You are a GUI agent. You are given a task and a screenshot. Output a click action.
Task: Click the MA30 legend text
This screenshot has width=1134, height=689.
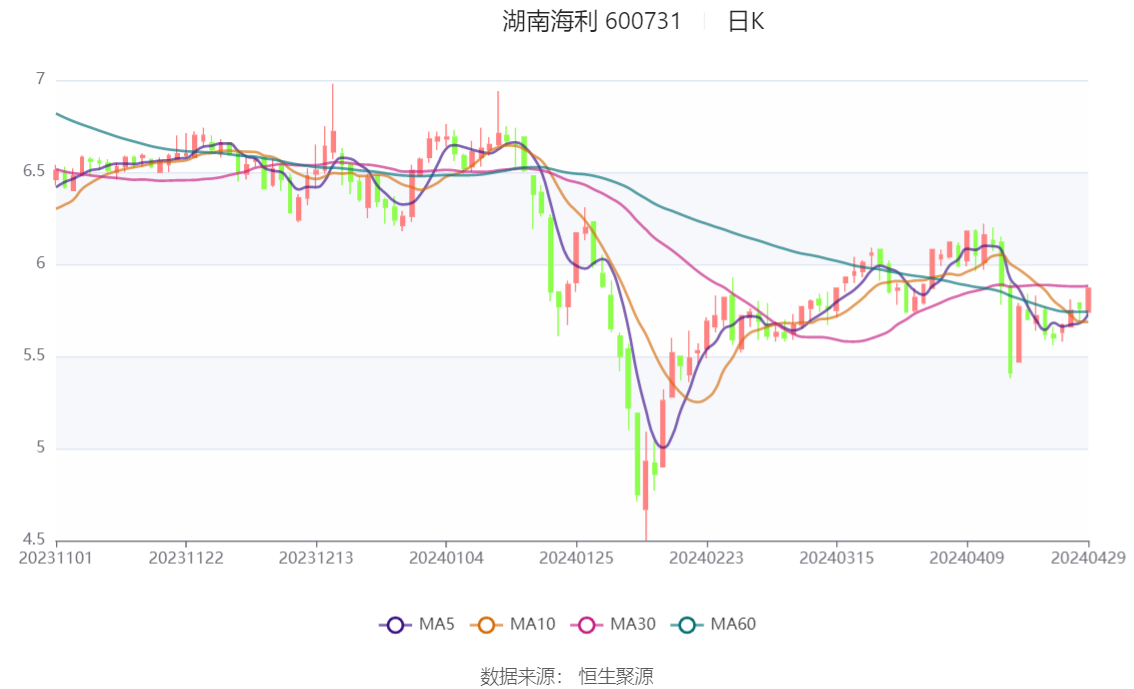coord(633,625)
